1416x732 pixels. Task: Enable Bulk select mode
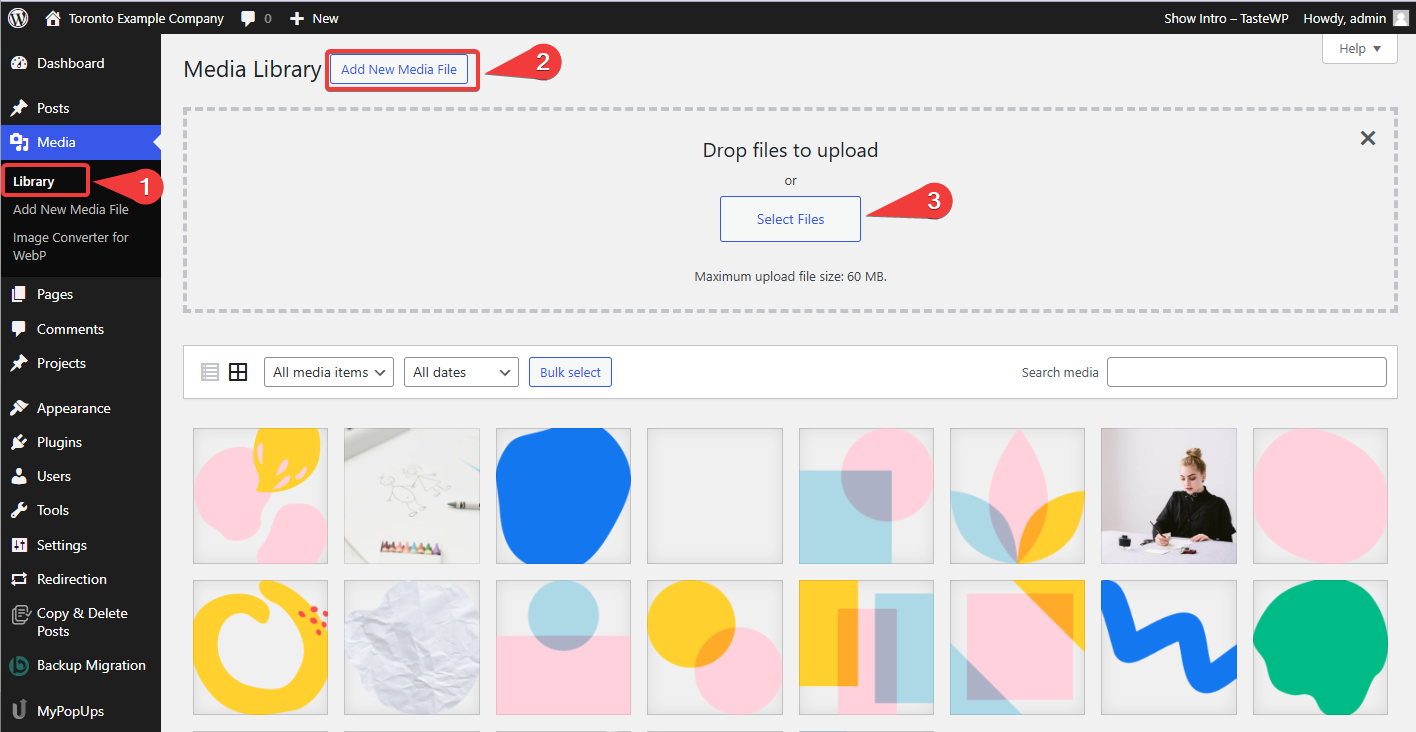(x=570, y=372)
